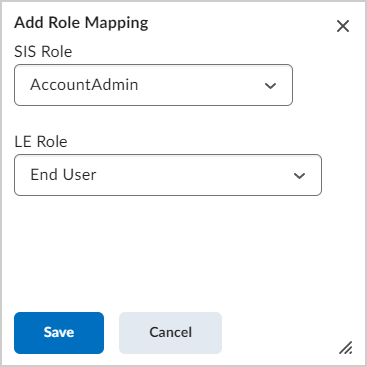Select the AccountAdmin text in SIS Role
Screen dimensions: 367x367
tap(84, 85)
